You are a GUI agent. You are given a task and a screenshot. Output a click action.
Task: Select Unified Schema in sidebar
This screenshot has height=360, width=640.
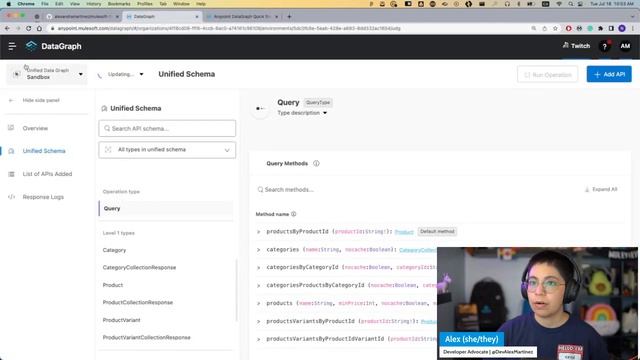point(44,151)
